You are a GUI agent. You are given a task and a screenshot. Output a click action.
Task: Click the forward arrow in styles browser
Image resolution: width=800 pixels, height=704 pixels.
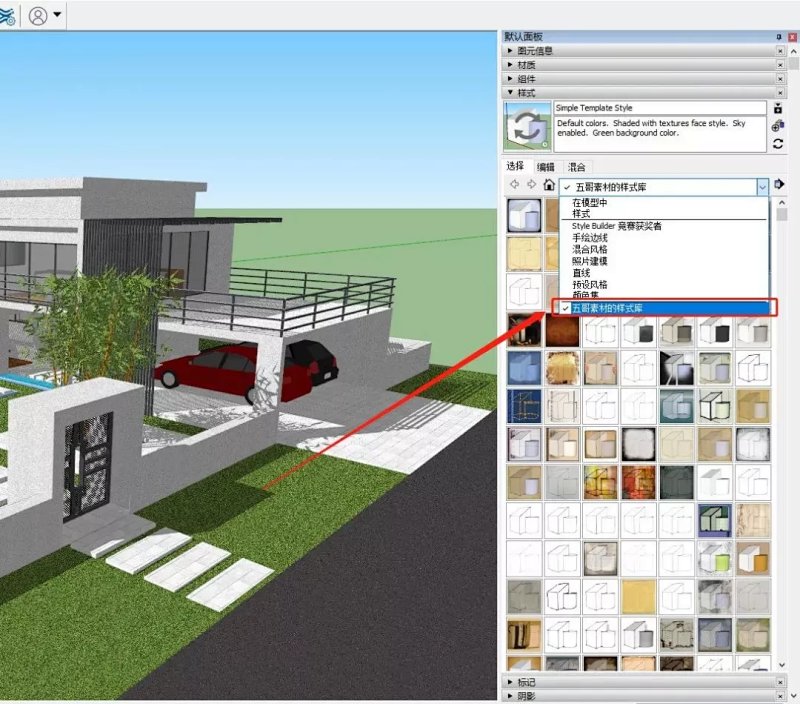531,184
